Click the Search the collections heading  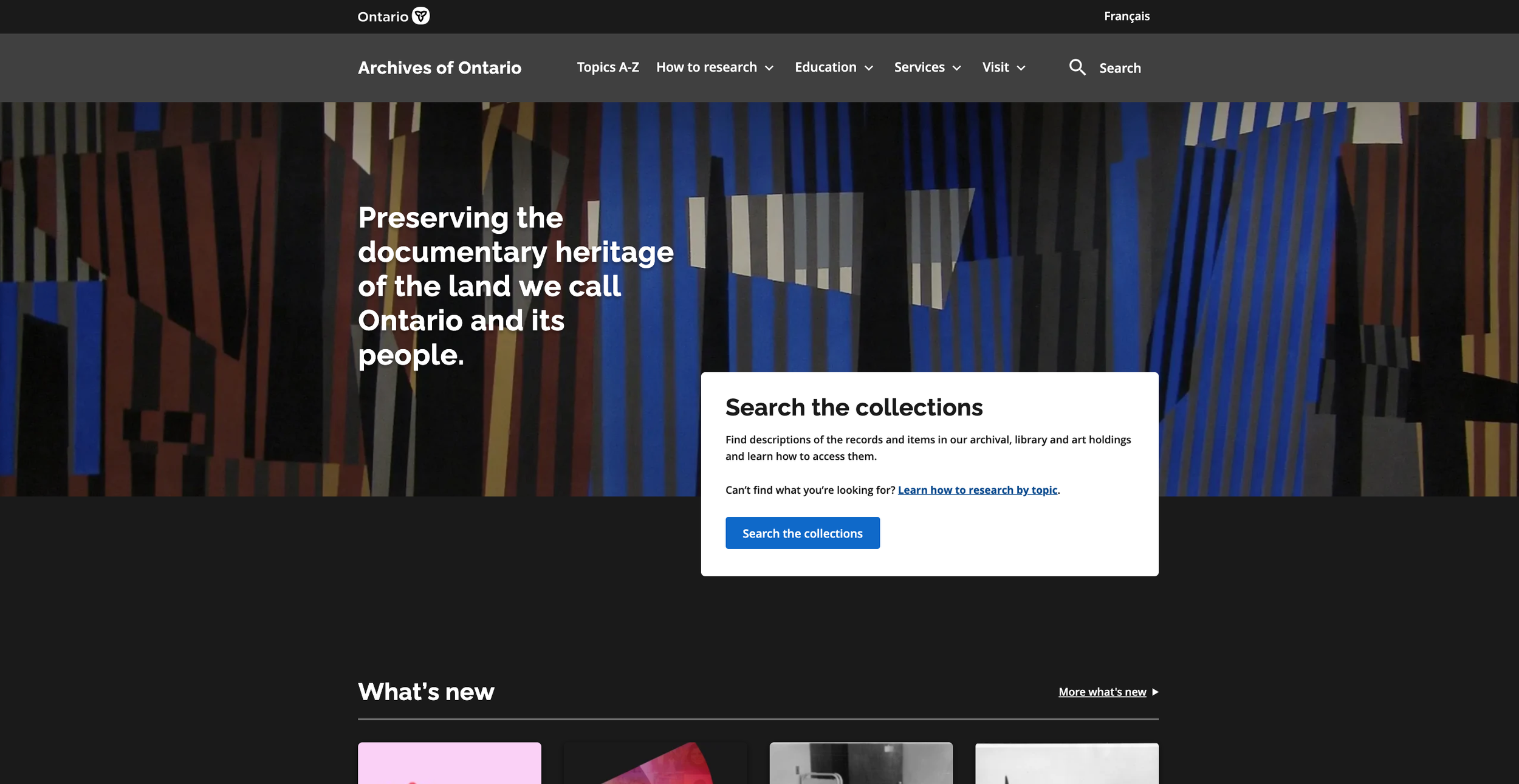(854, 407)
